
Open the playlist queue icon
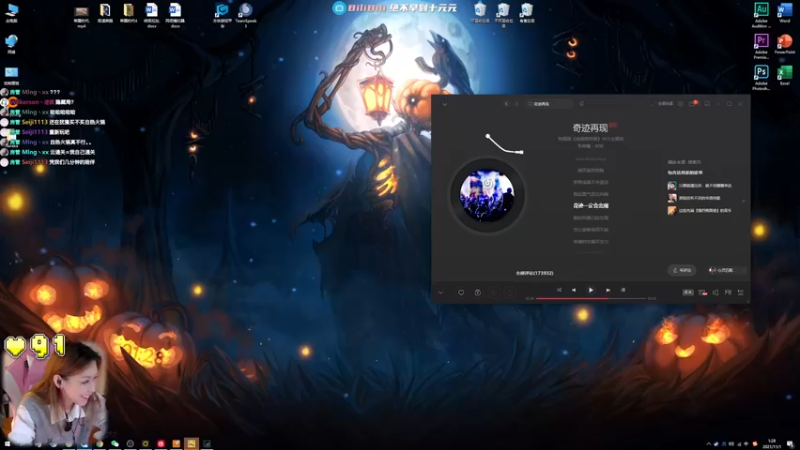click(x=741, y=292)
